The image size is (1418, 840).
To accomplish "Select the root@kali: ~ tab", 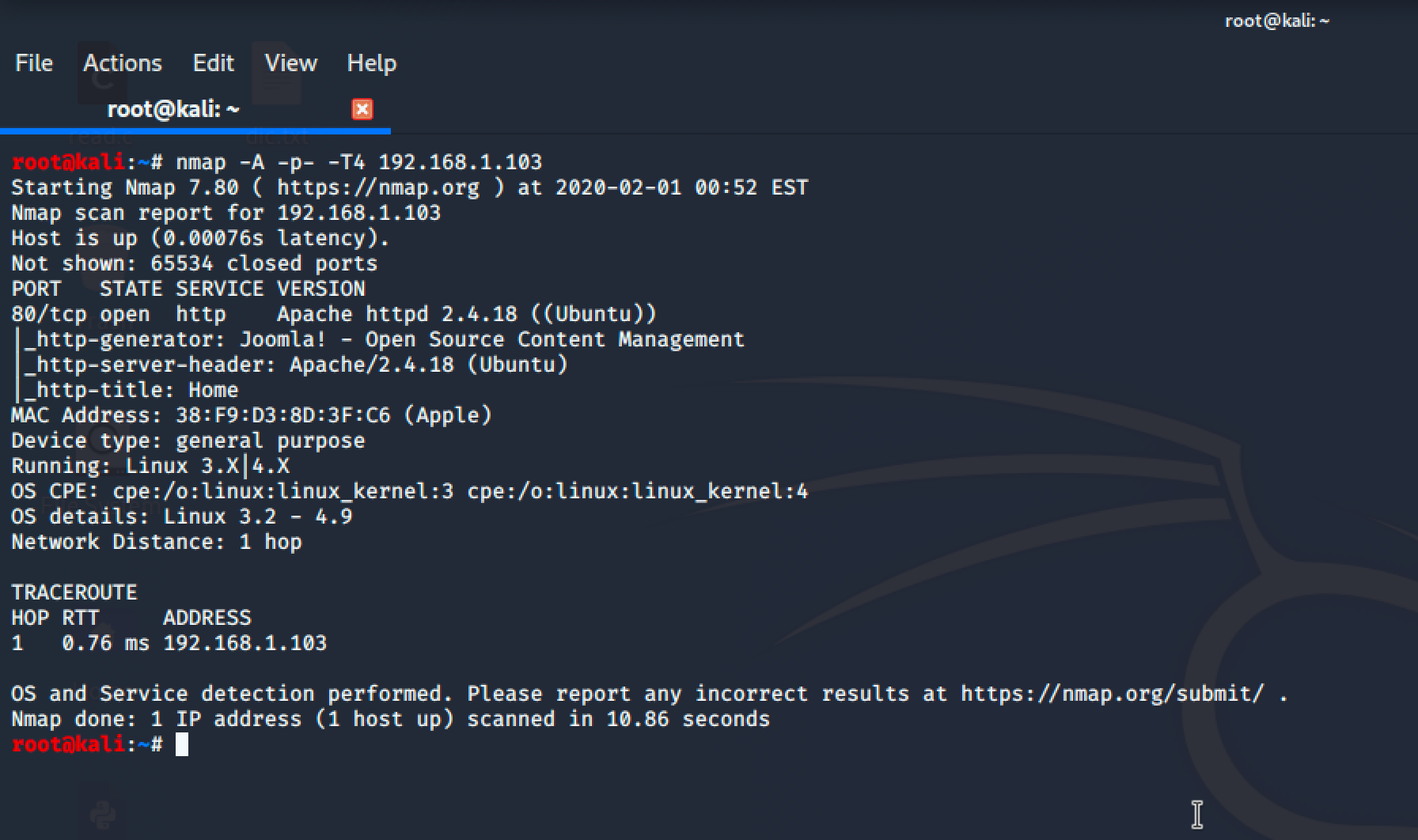I will point(173,109).
